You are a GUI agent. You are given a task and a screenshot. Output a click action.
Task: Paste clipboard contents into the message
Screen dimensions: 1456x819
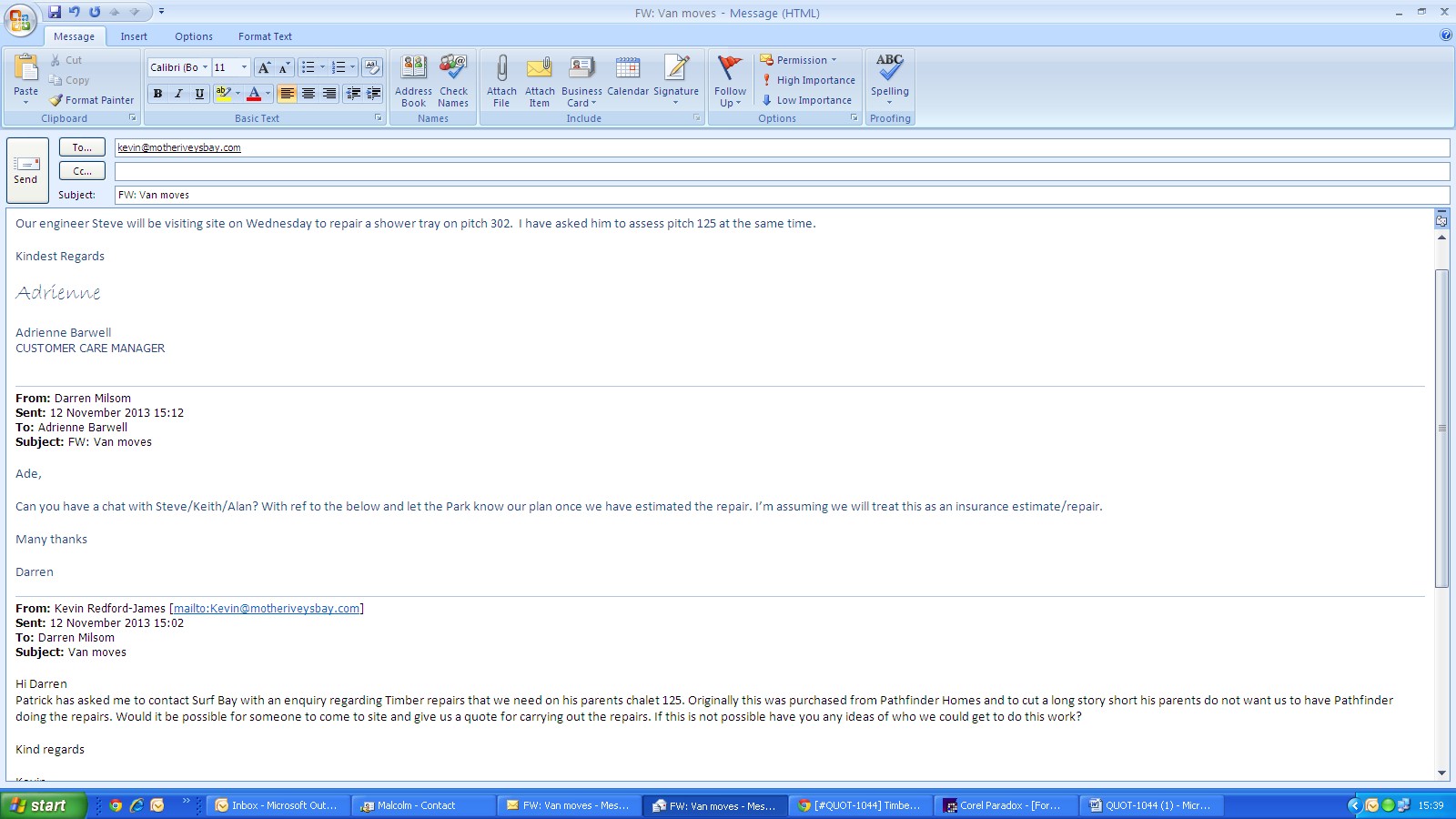tap(25, 76)
